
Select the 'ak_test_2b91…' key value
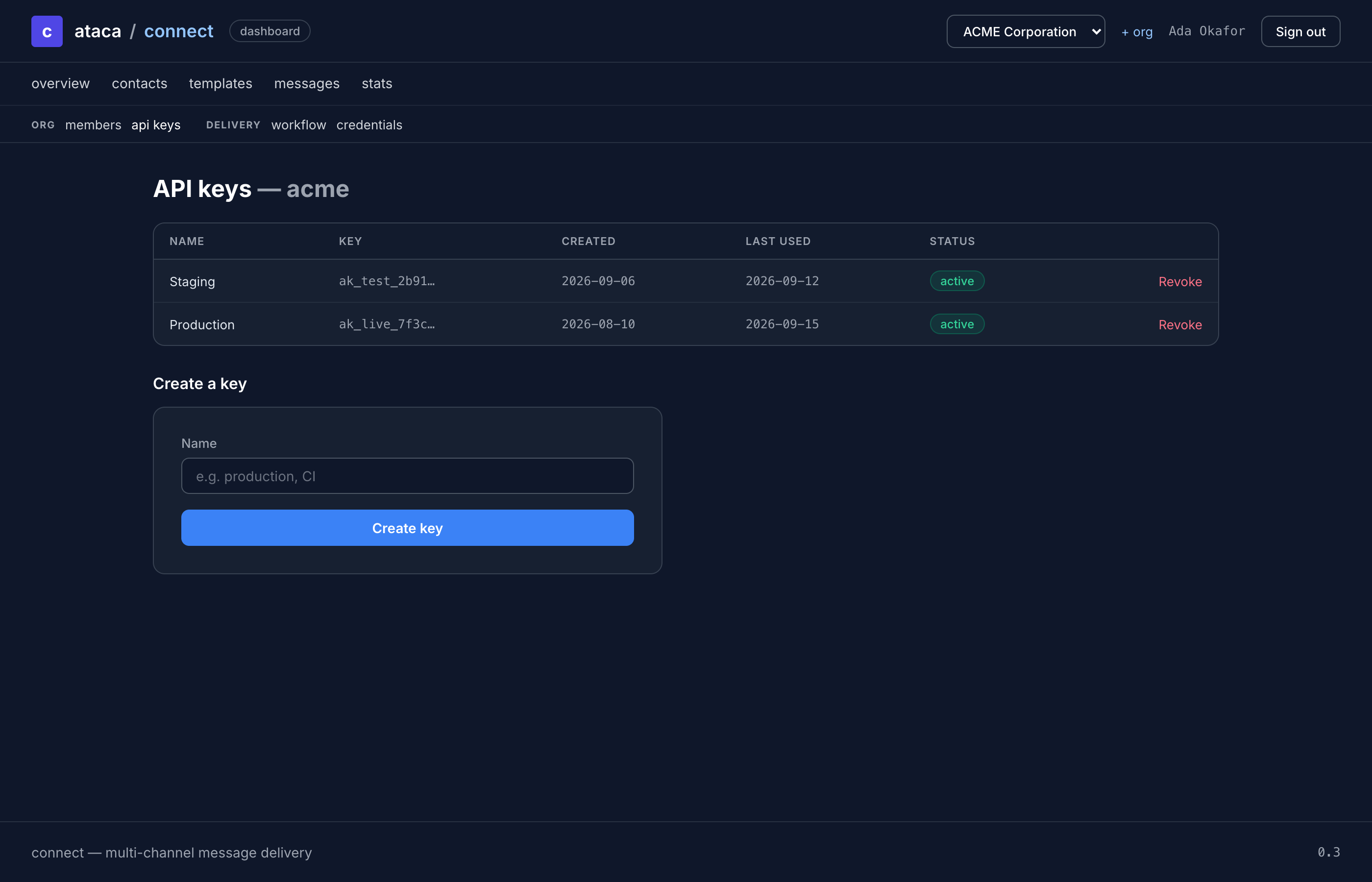(387, 281)
